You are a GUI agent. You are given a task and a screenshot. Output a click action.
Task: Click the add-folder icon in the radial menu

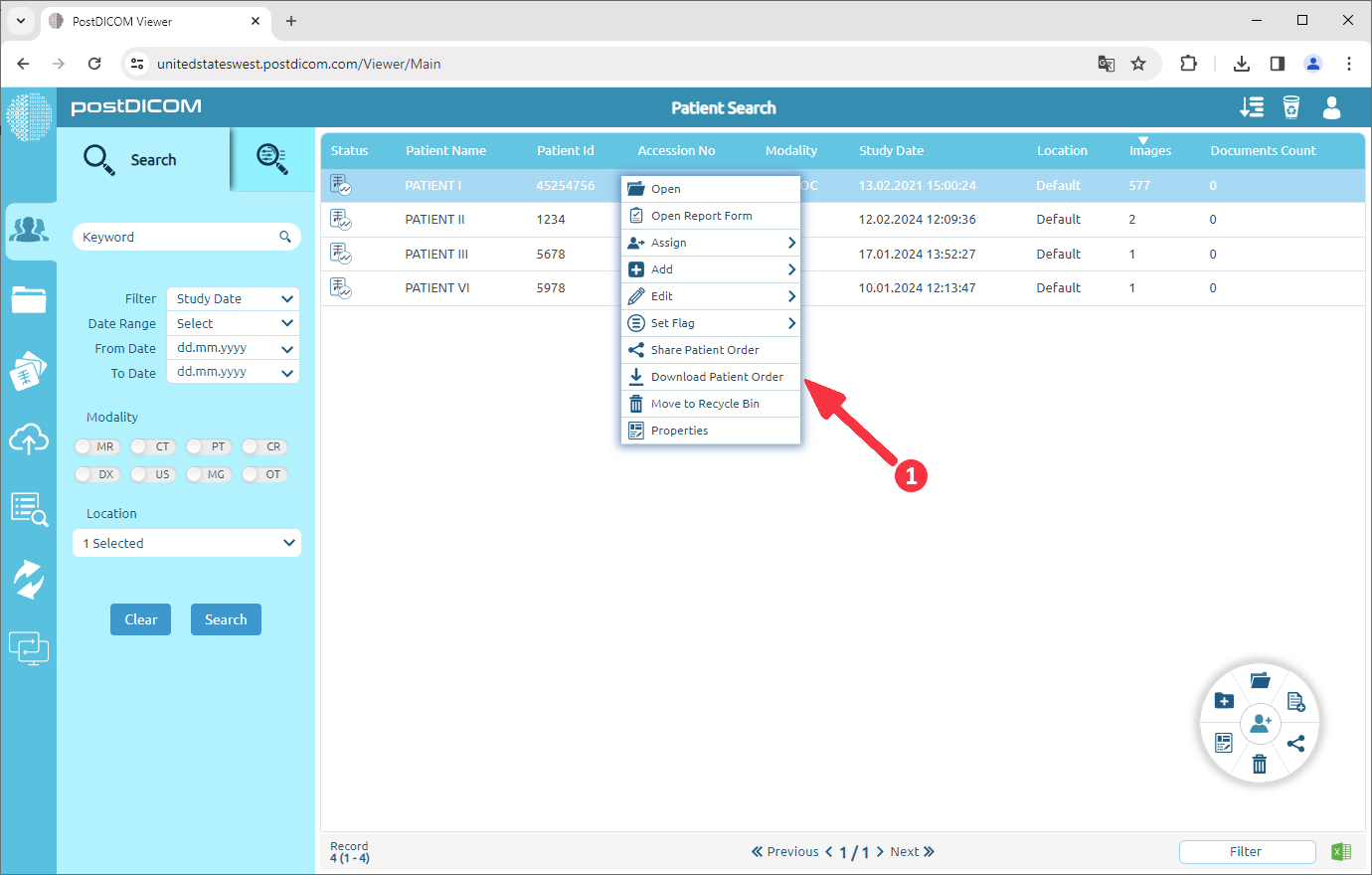click(x=1224, y=700)
